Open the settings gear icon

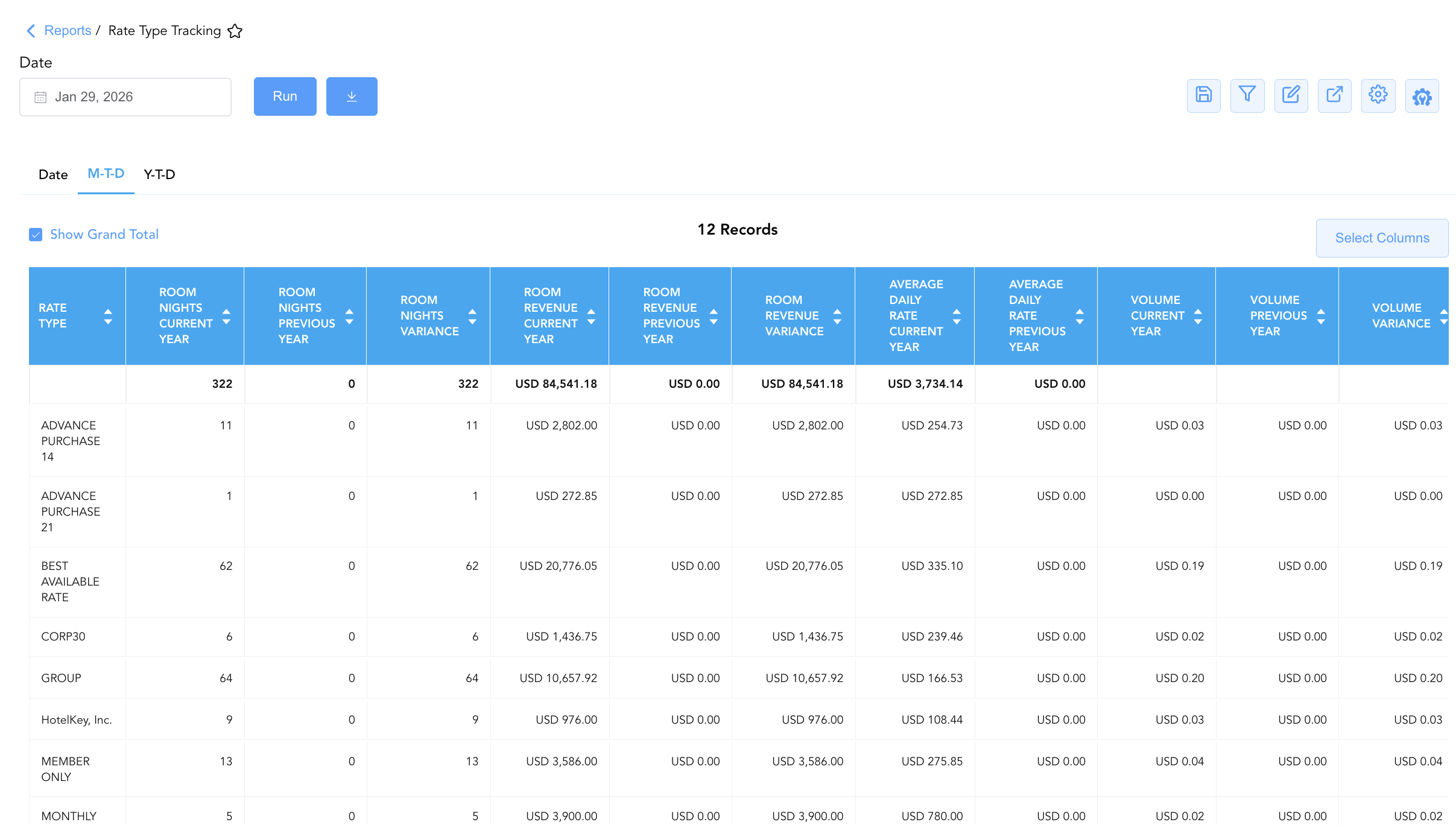1378,95
